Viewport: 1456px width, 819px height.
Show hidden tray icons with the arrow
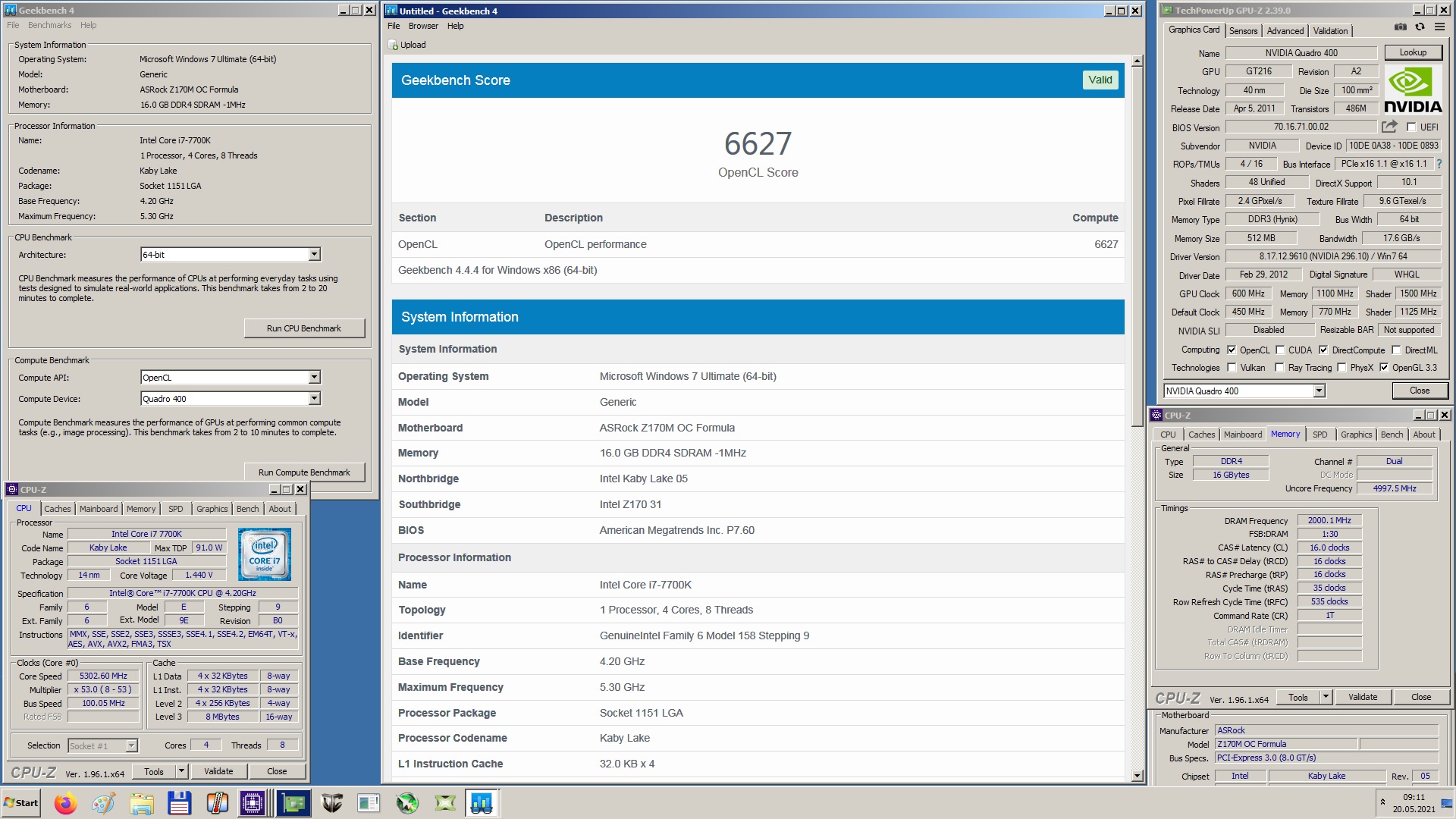[1382, 802]
